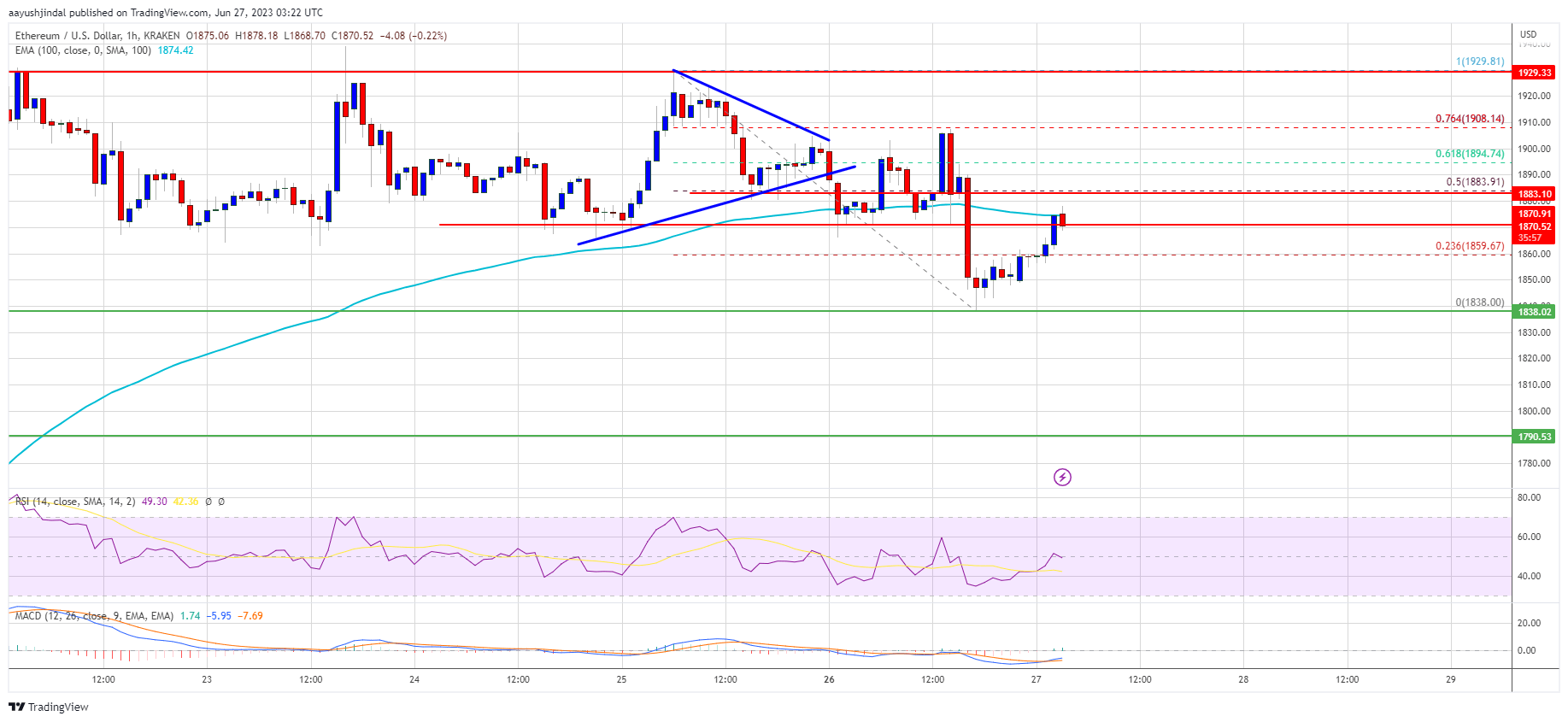Click the 1830.00 price axis tick
The image size is (1568, 722).
click(1534, 332)
